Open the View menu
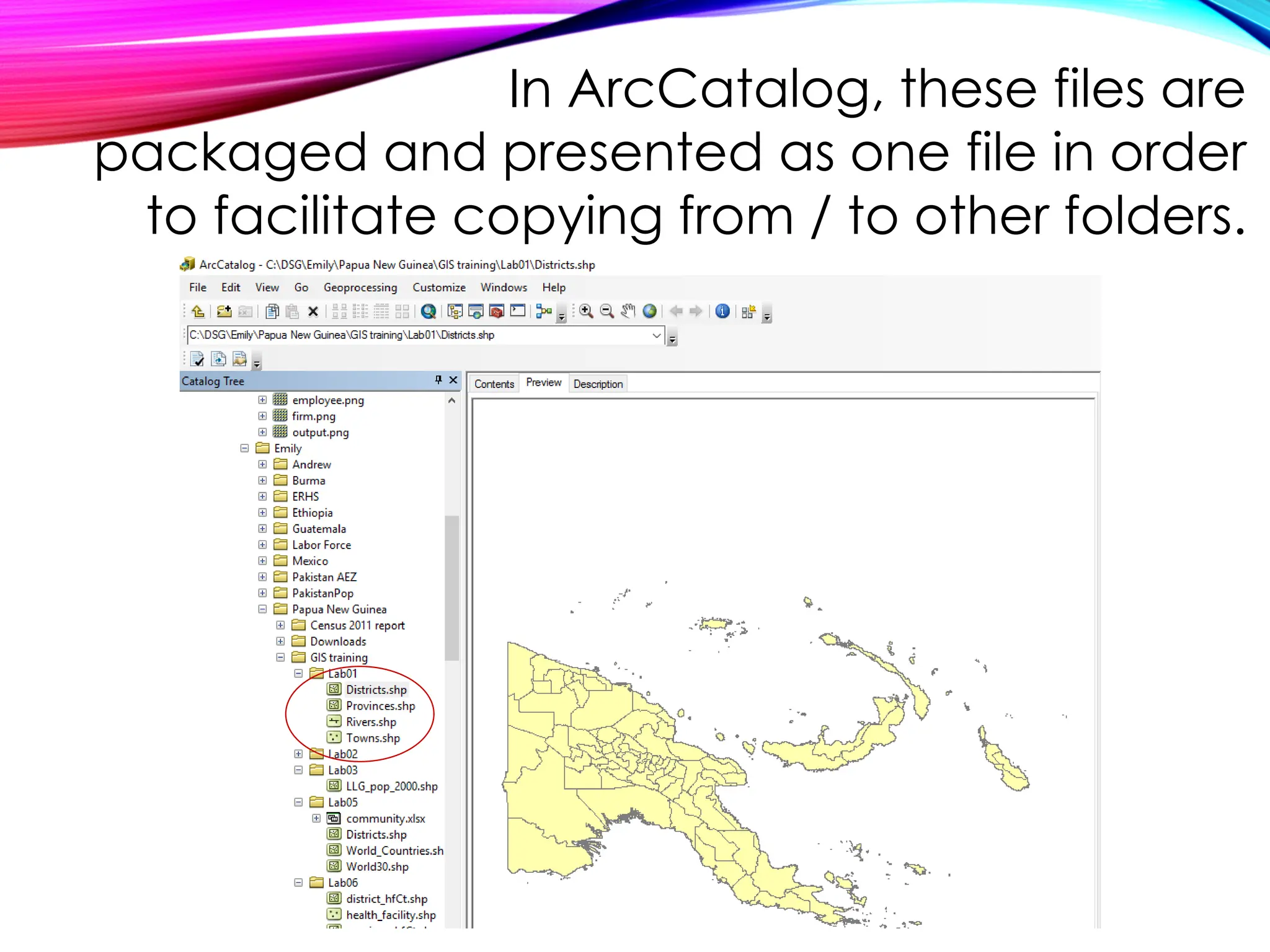 coord(267,288)
